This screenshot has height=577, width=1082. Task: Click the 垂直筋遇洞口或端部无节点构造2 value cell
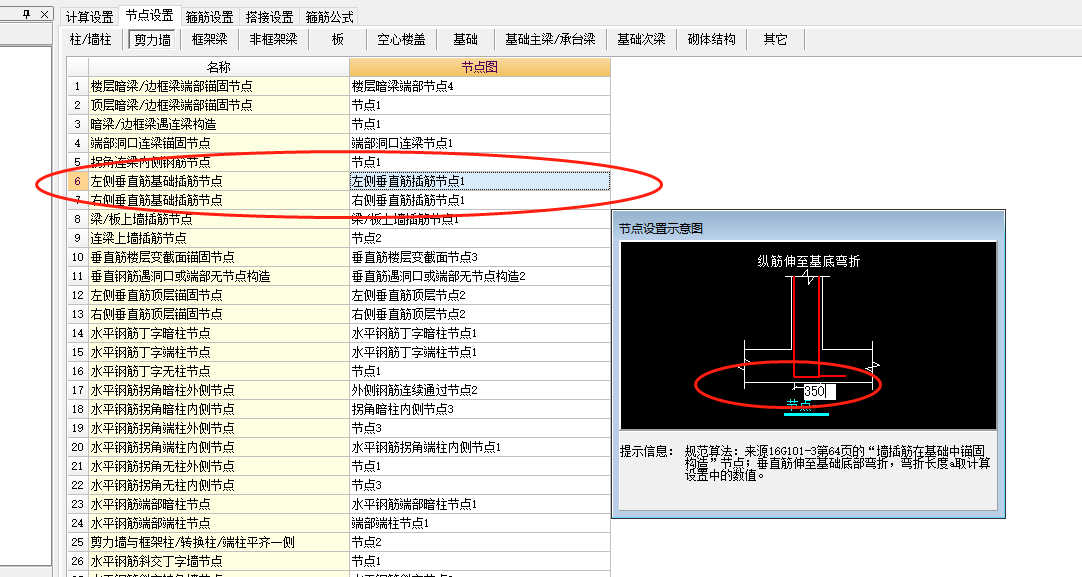pos(480,276)
